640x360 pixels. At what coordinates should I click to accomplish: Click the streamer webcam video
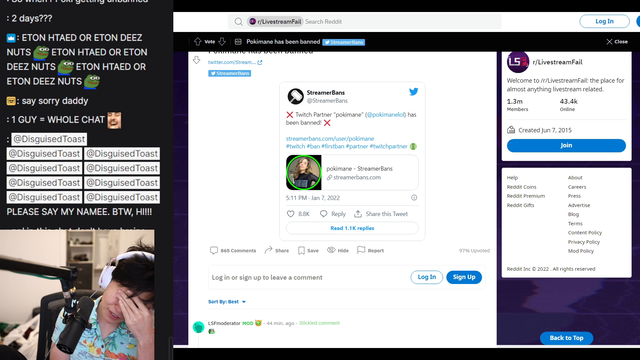(x=77, y=295)
